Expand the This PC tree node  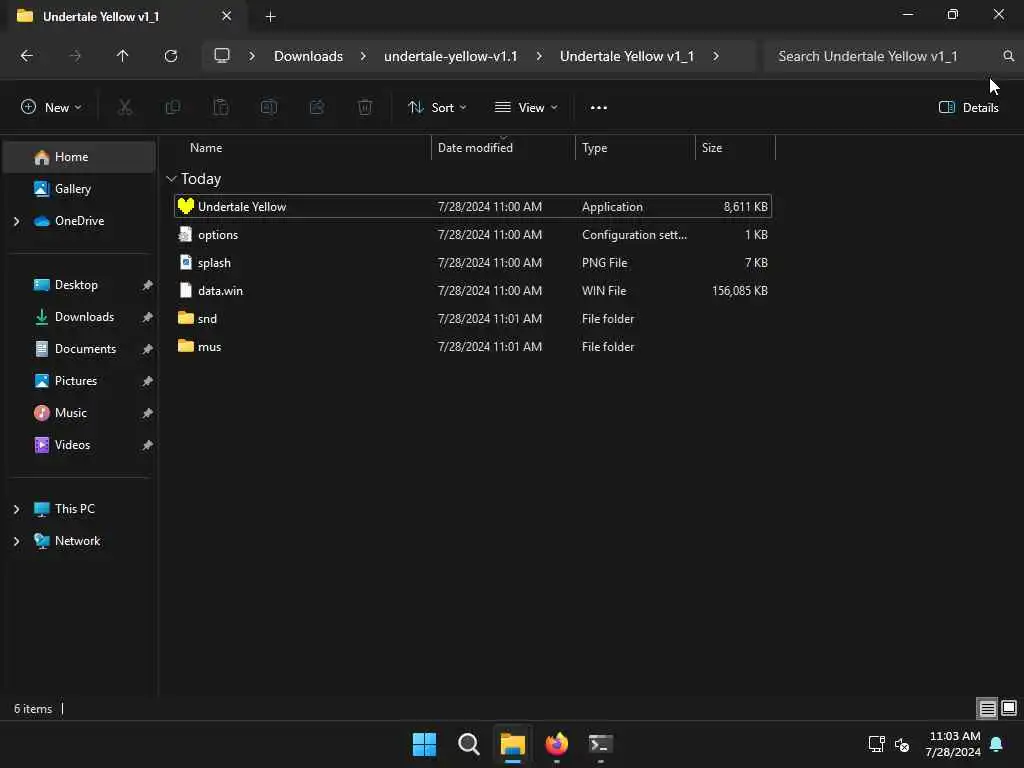16,509
